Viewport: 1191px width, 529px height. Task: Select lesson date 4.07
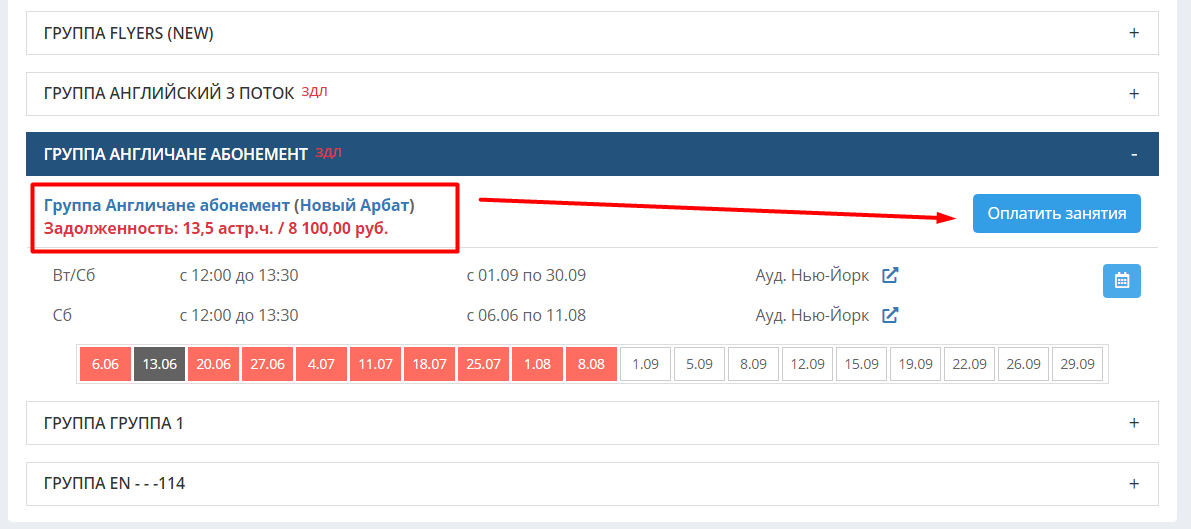(x=321, y=364)
